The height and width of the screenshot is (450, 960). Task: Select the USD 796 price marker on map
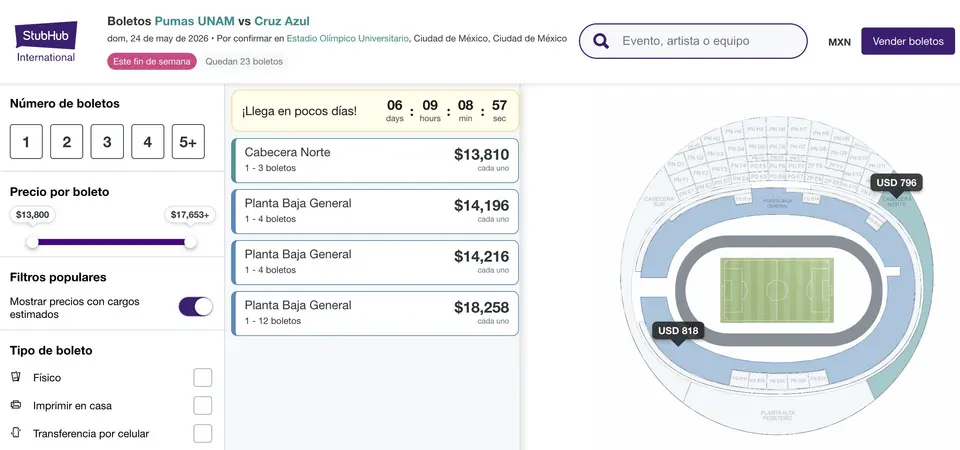896,182
